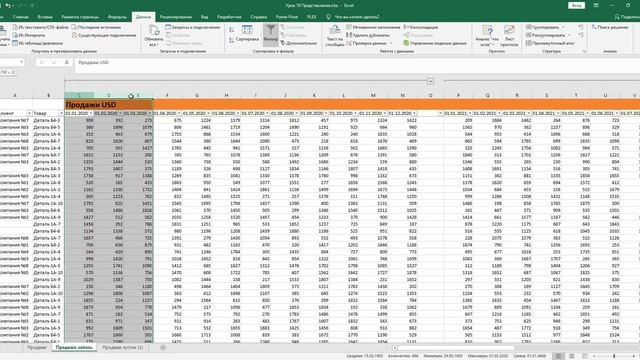Viewport: 640px width, 360px height.
Task: Sort ascending A to Z icon
Action: tap(231, 30)
